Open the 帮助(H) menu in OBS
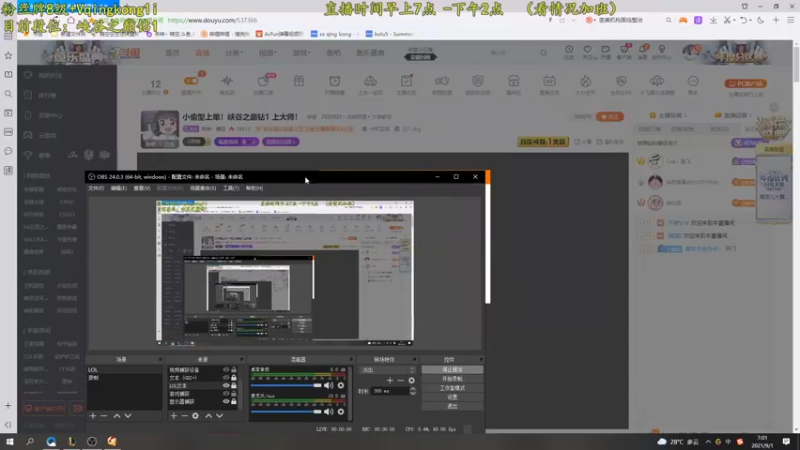Viewport: 800px width, 450px height. pos(254,188)
